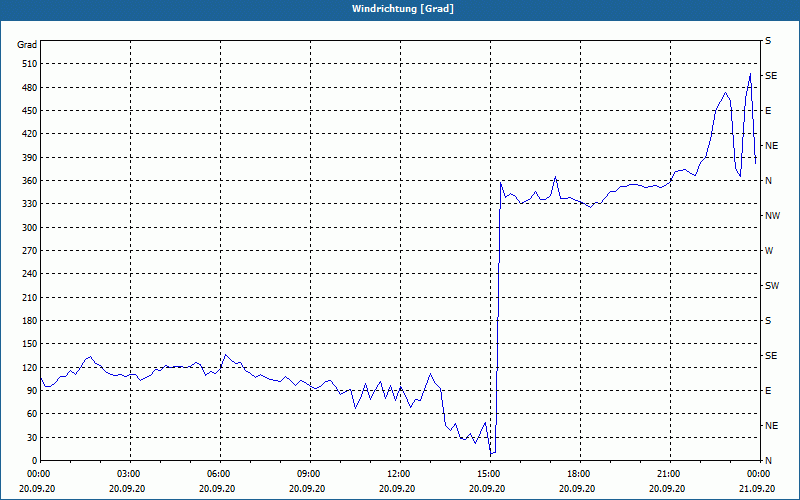Click the y-axis value 60
The image size is (800, 500).
click(32, 414)
